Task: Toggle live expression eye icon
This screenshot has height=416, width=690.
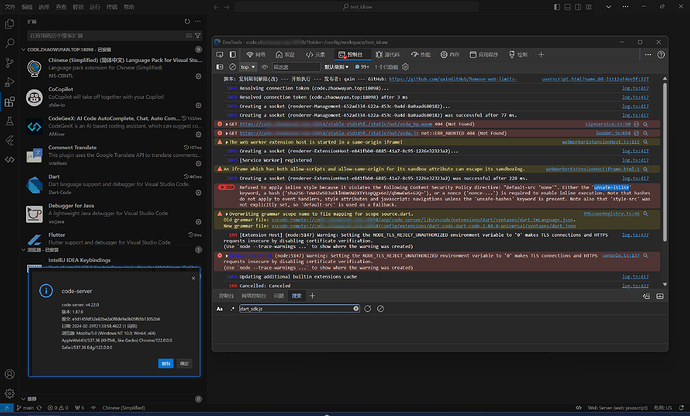Action: point(264,67)
